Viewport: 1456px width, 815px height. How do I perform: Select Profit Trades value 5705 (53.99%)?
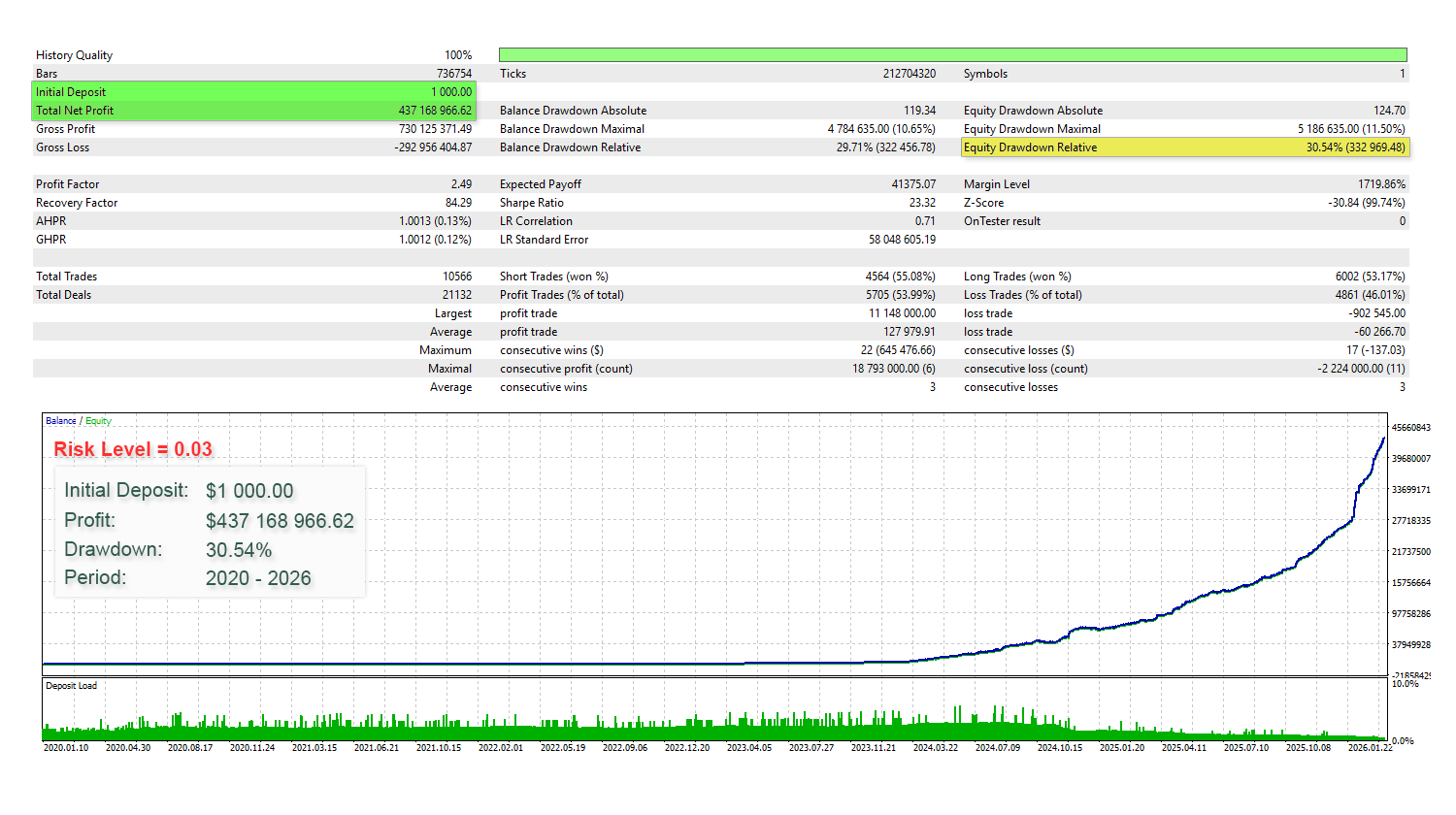(901, 295)
